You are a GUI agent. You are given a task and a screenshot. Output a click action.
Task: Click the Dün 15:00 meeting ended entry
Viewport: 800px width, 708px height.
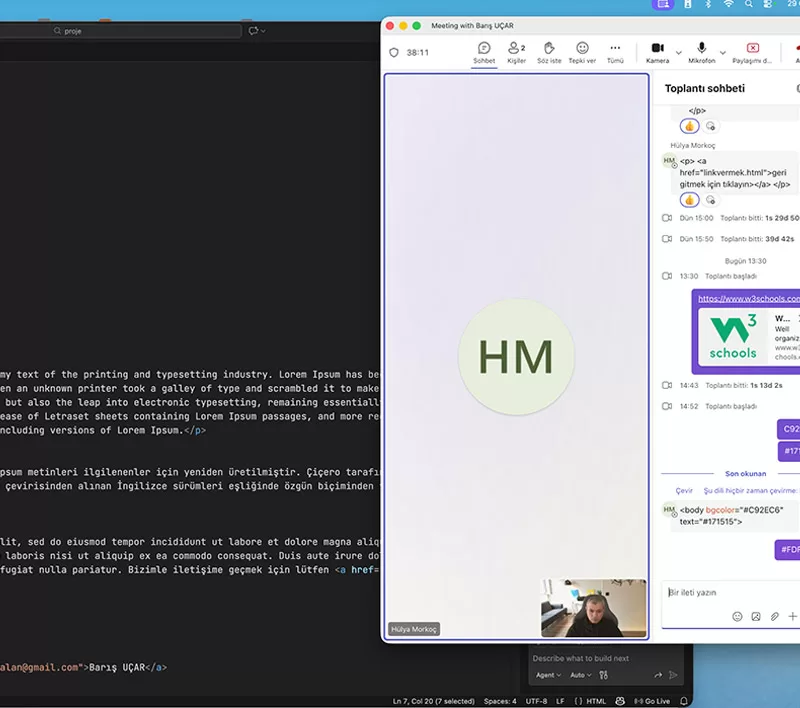(x=730, y=218)
